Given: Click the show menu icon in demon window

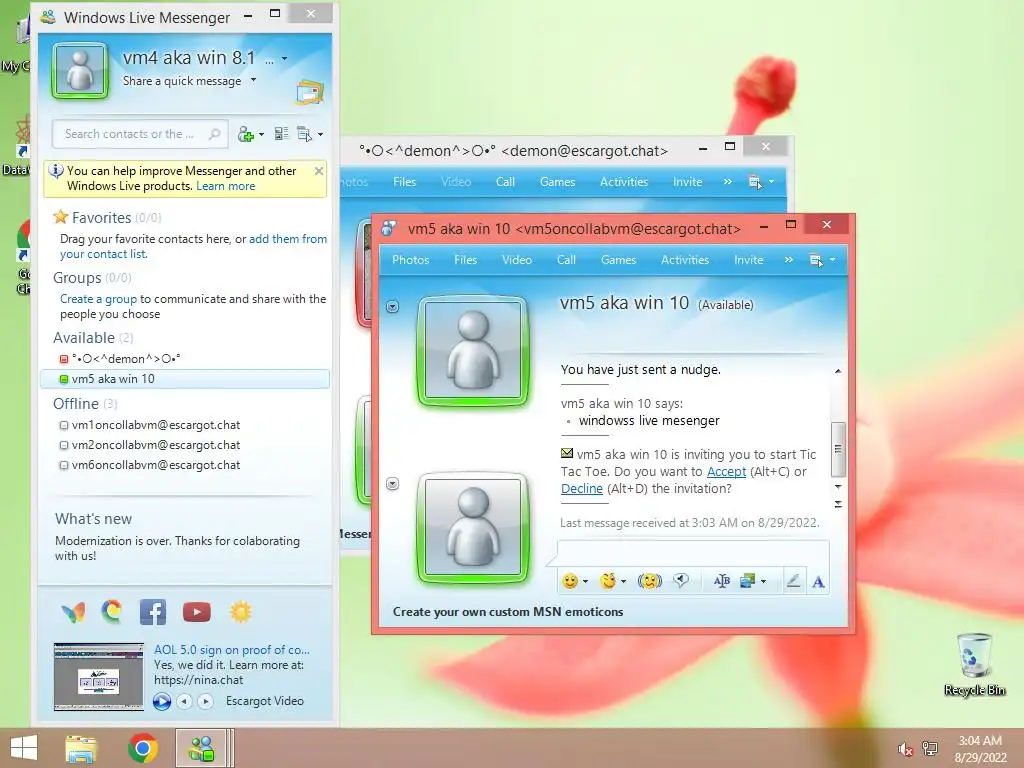Looking at the screenshot, I should point(755,182).
